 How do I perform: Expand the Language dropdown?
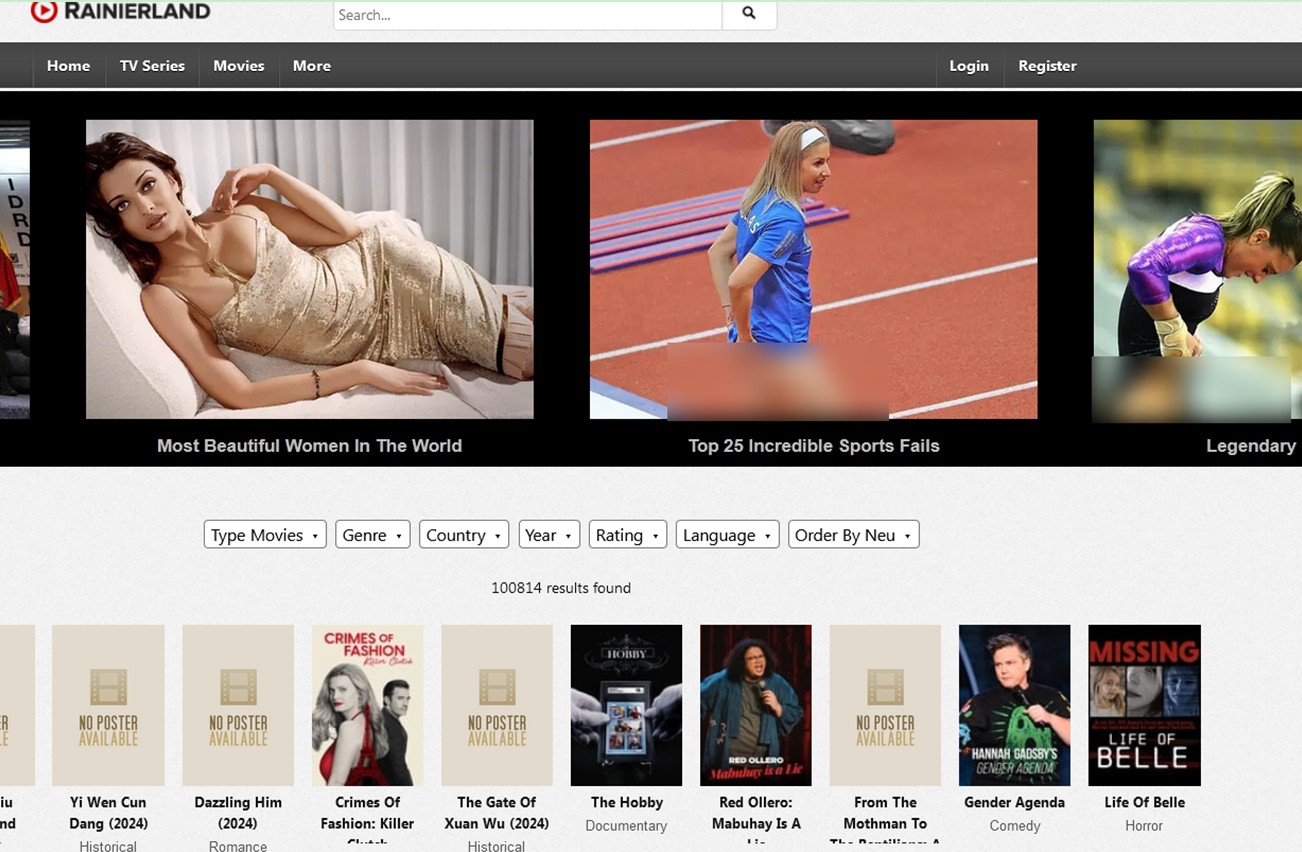pyautogui.click(x=727, y=535)
